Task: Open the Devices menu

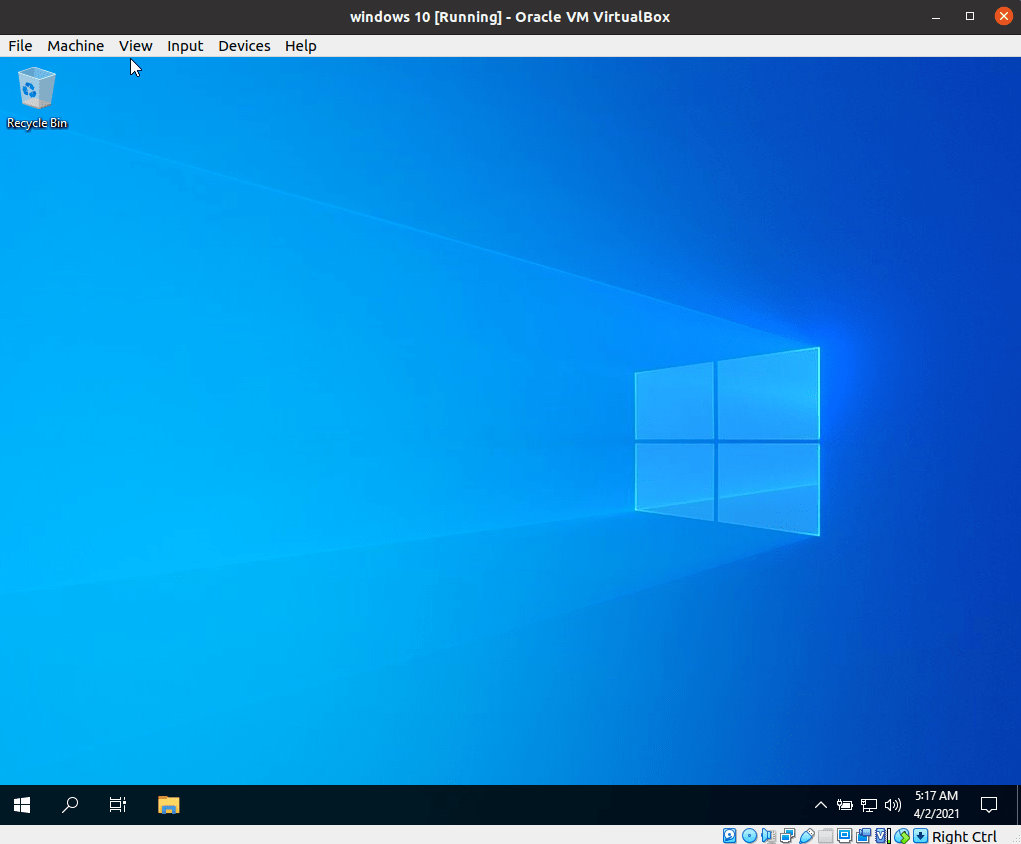Action: pos(244,46)
